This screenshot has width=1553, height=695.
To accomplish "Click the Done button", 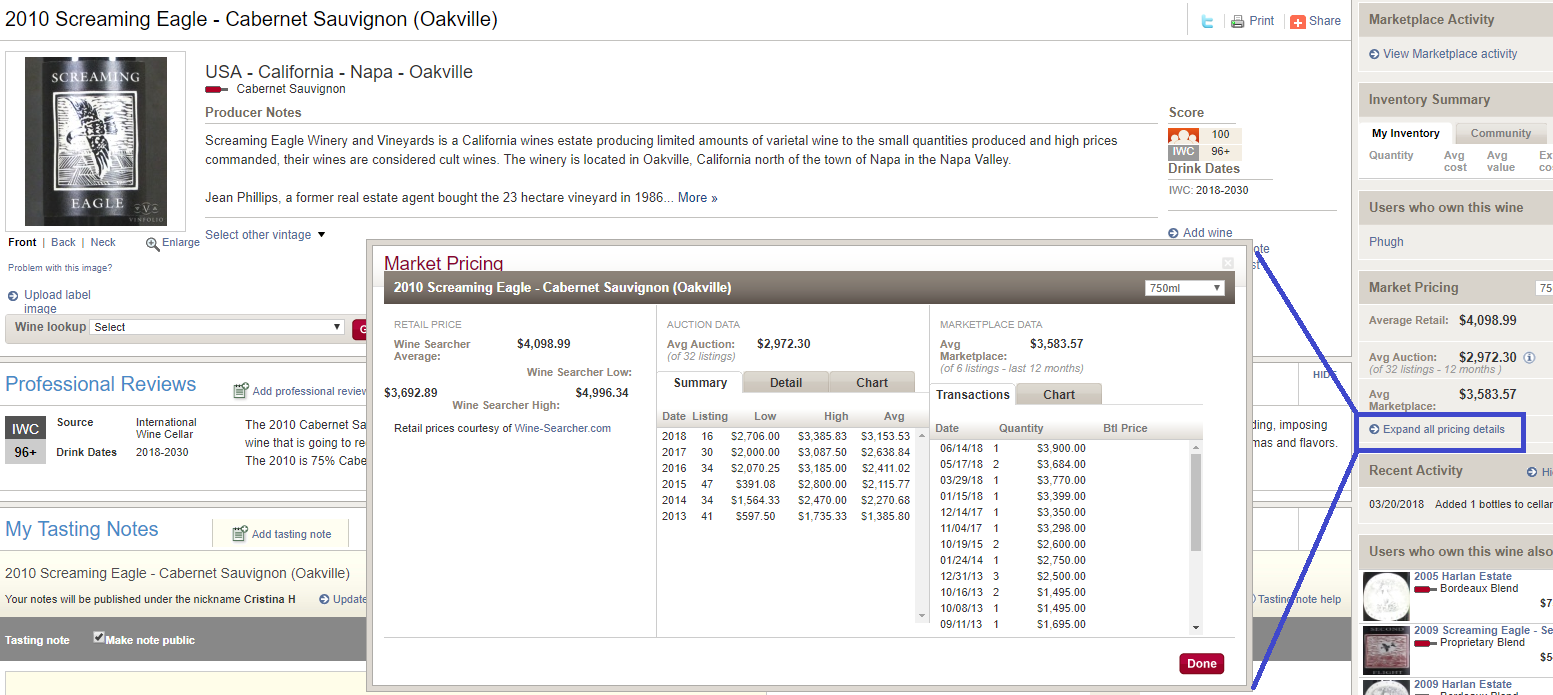I will [x=1202, y=663].
